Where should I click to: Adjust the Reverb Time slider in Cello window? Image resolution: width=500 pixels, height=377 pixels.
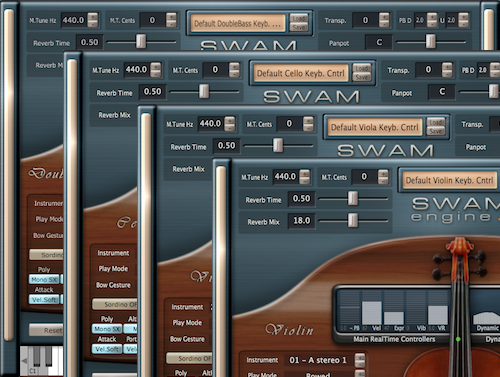coord(204,91)
